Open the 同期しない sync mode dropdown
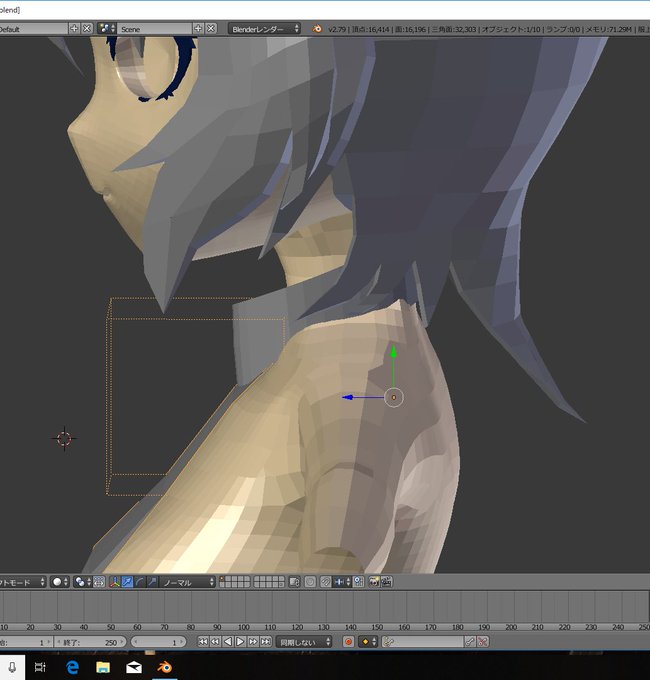650x680 pixels. pyautogui.click(x=304, y=642)
